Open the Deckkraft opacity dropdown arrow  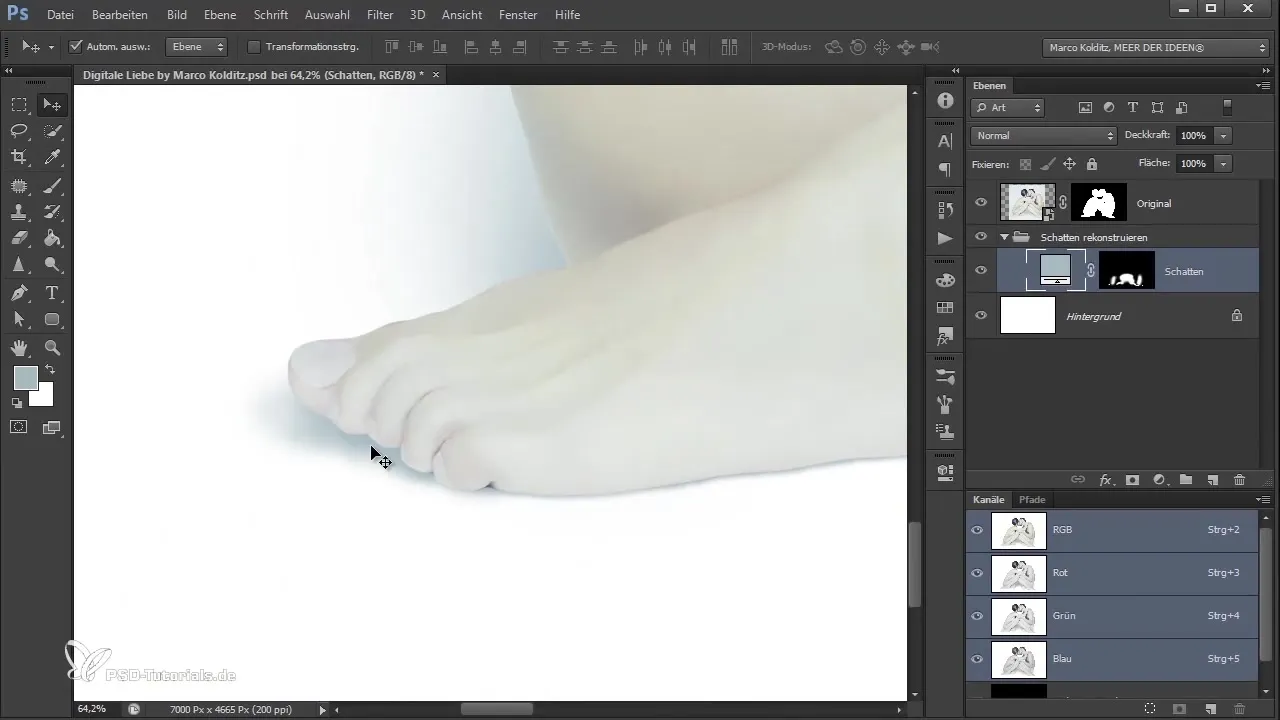click(x=1224, y=135)
